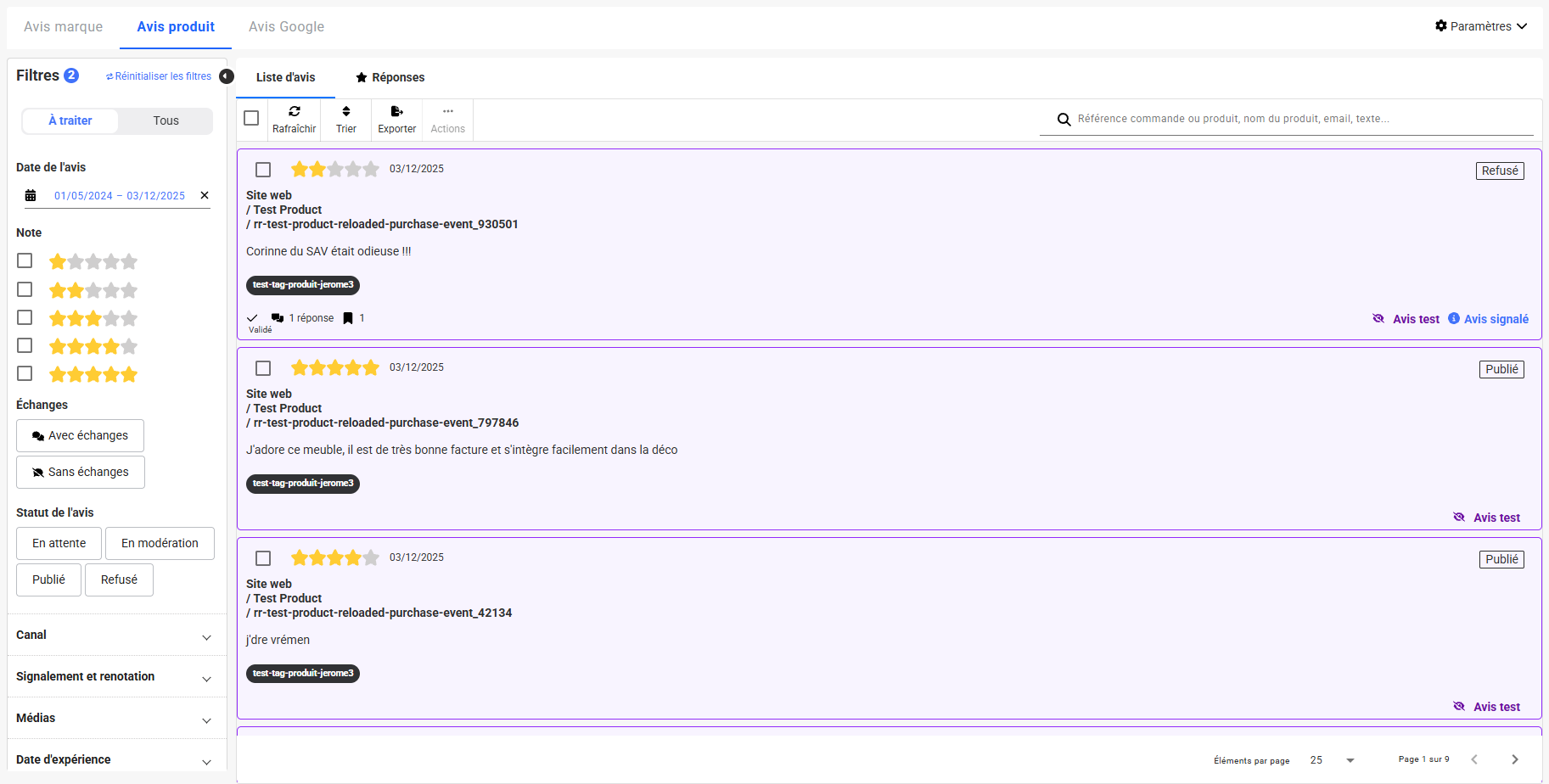Click the review search input field
The width and height of the screenshot is (1549, 784).
1299,119
